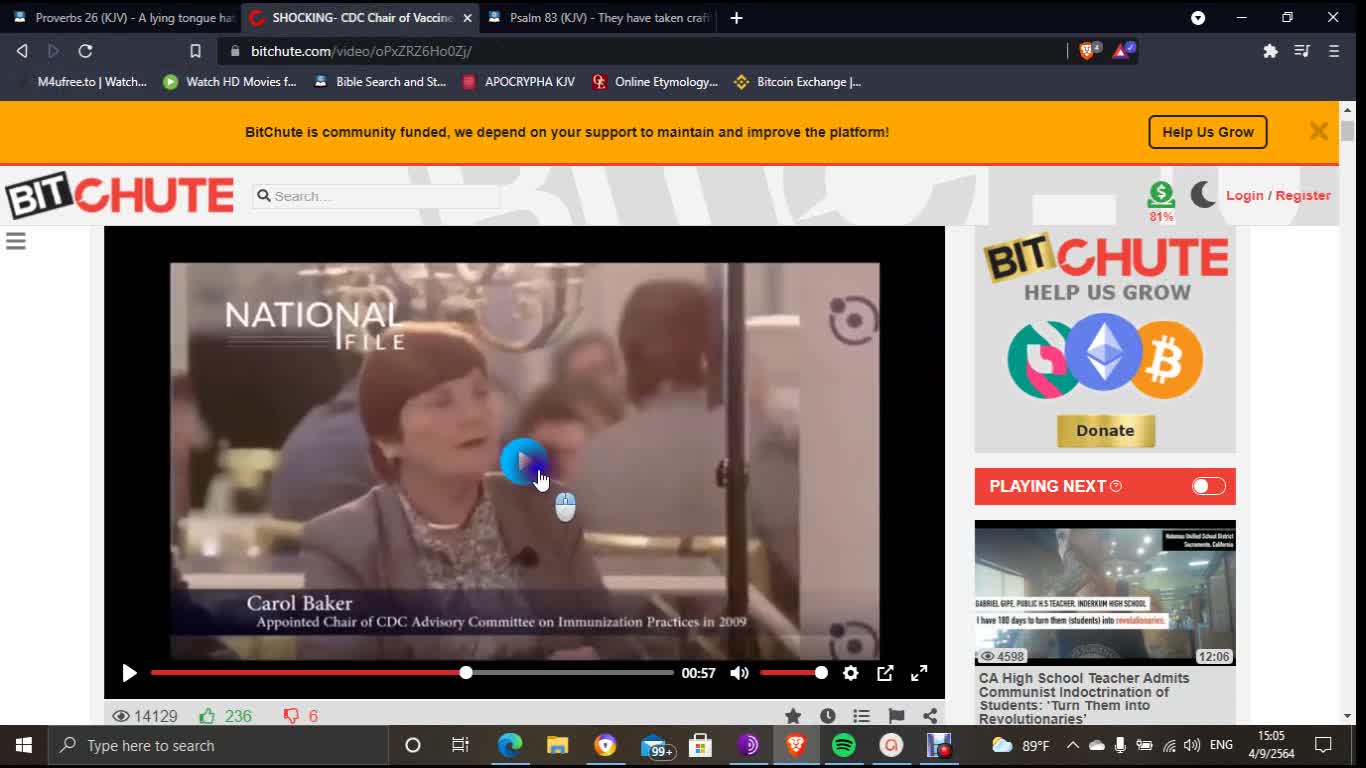Toggle dark mode with moon icon

pos(1203,194)
